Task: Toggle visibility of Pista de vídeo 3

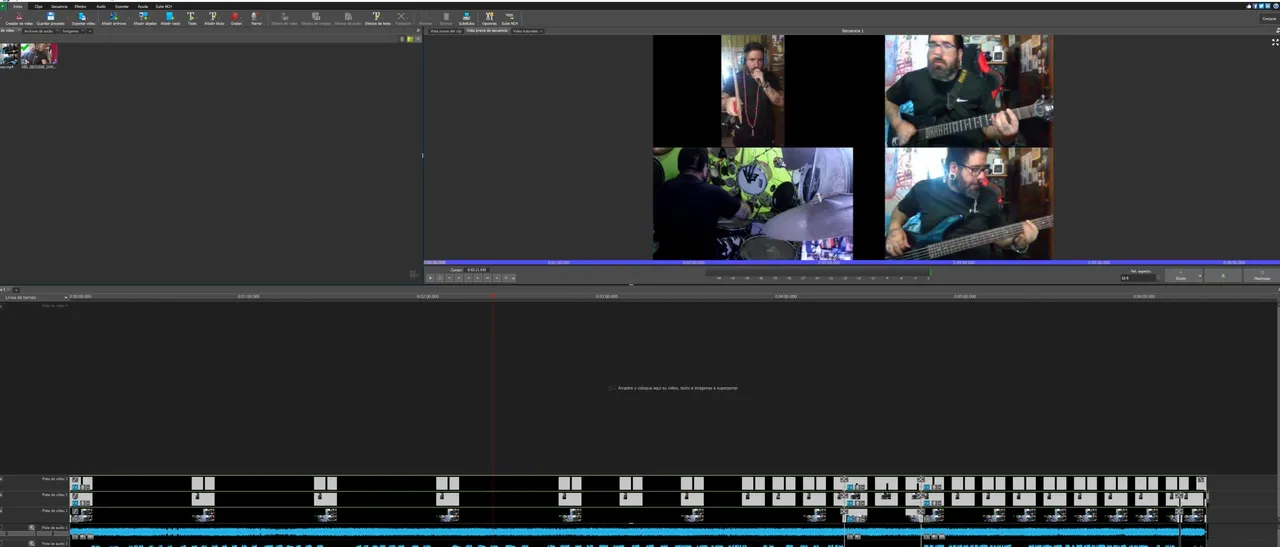Action: point(2,480)
